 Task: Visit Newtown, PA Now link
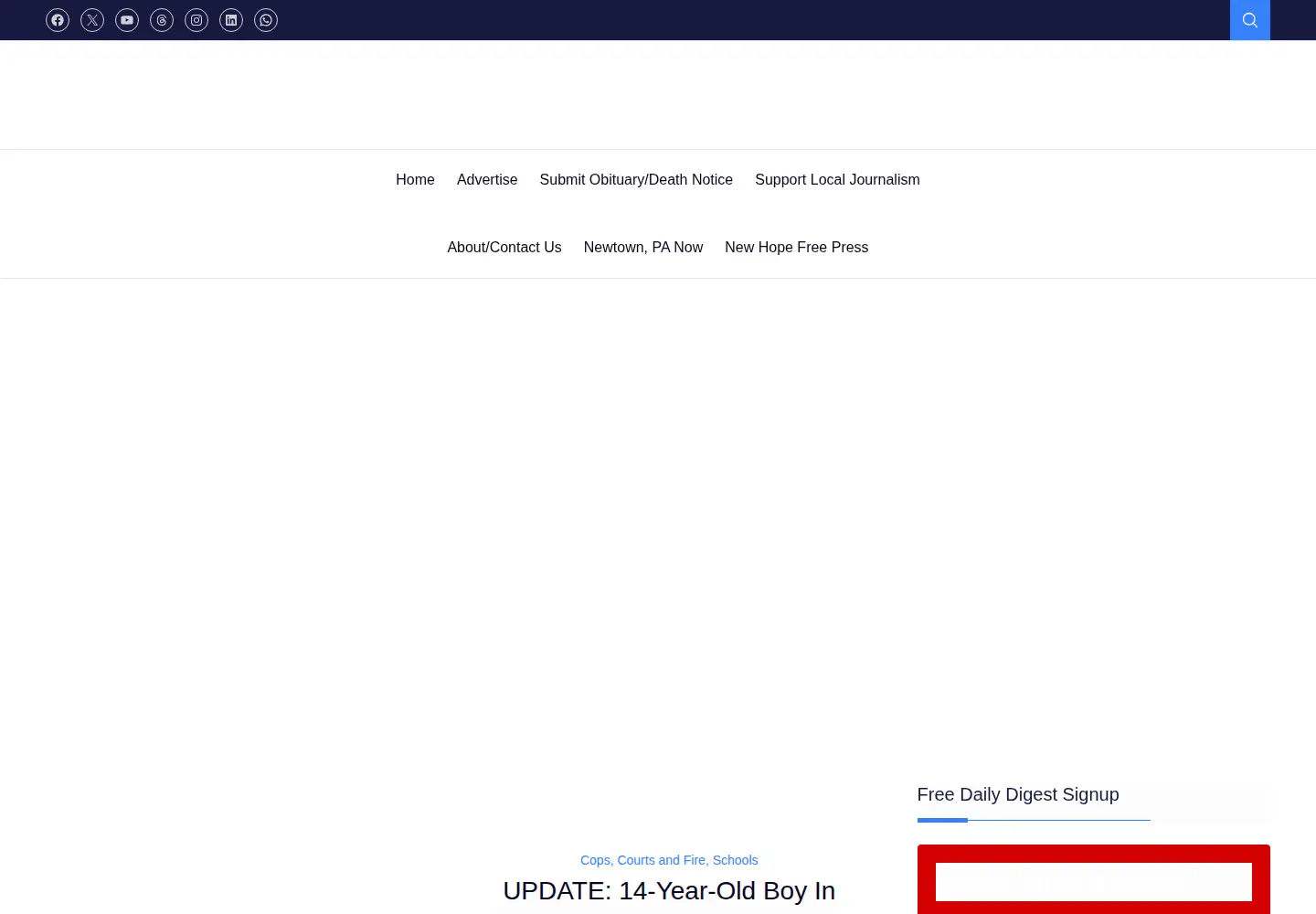pyautogui.click(x=643, y=248)
